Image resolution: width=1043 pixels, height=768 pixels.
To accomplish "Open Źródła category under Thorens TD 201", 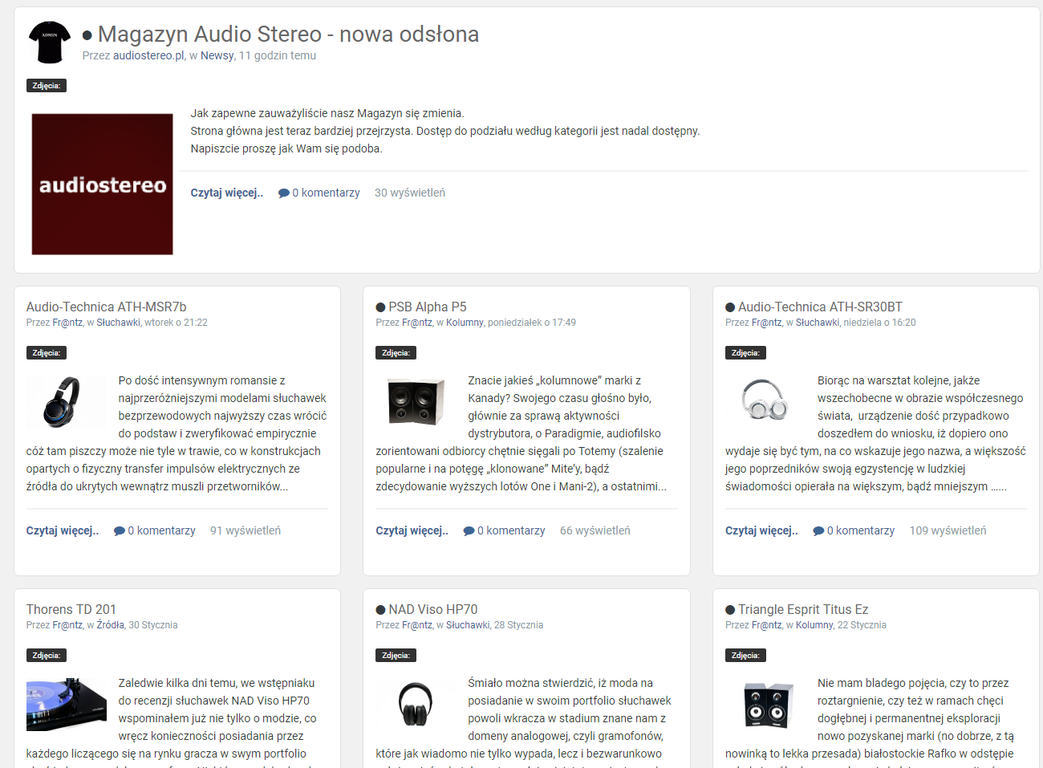I will point(110,625).
